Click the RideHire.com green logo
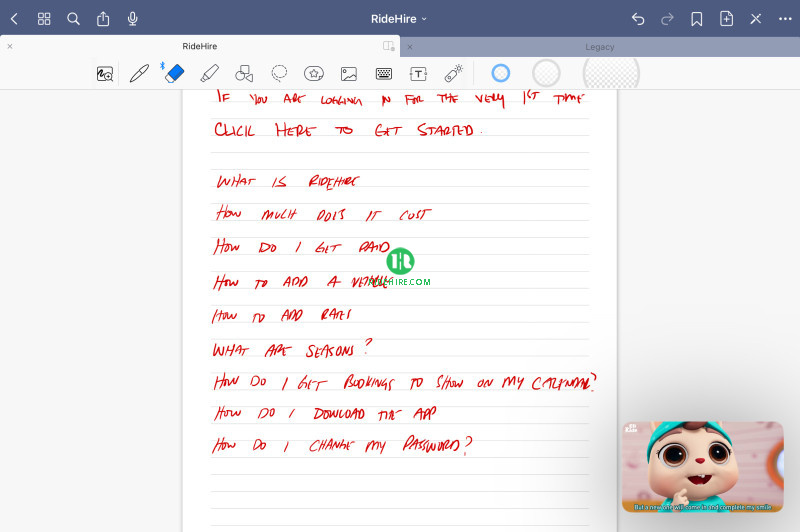Image resolution: width=800 pixels, height=532 pixels. (x=400, y=267)
